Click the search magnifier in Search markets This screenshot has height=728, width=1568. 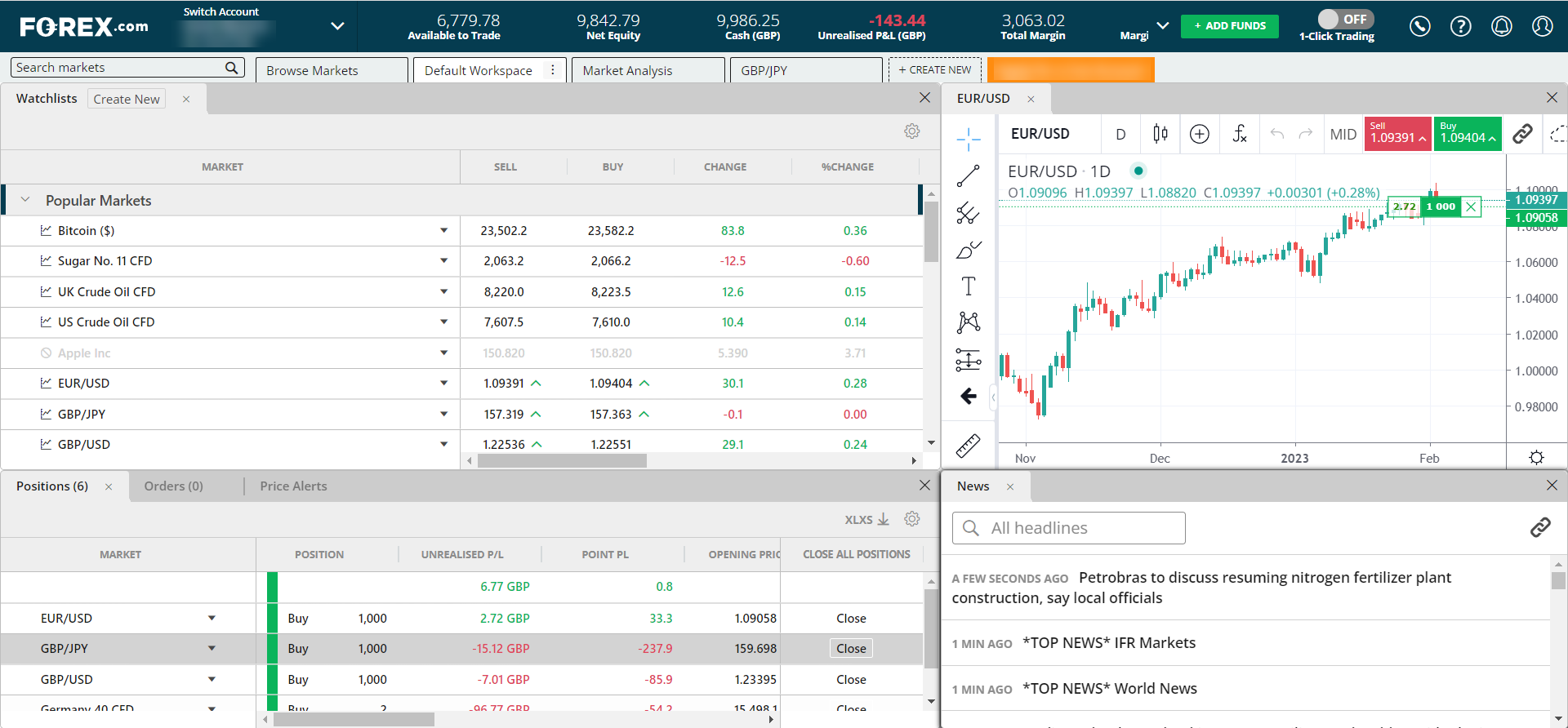232,68
